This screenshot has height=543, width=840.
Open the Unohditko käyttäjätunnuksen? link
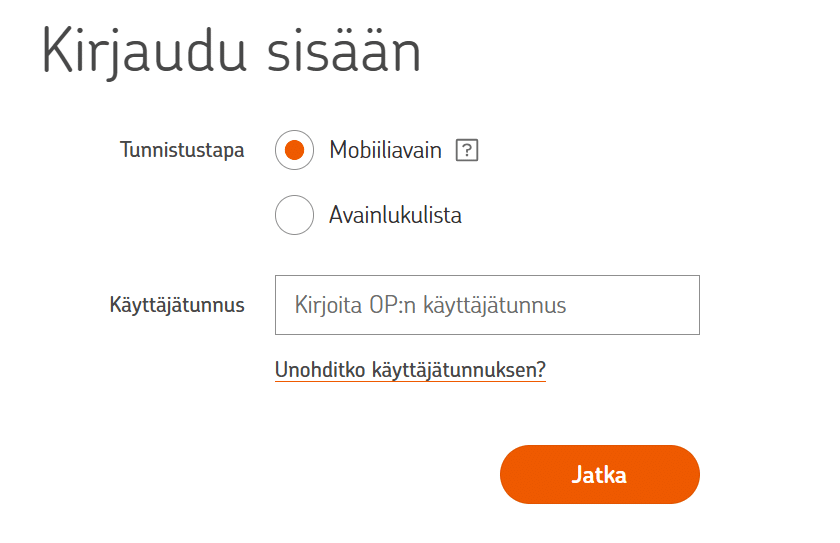click(x=410, y=370)
